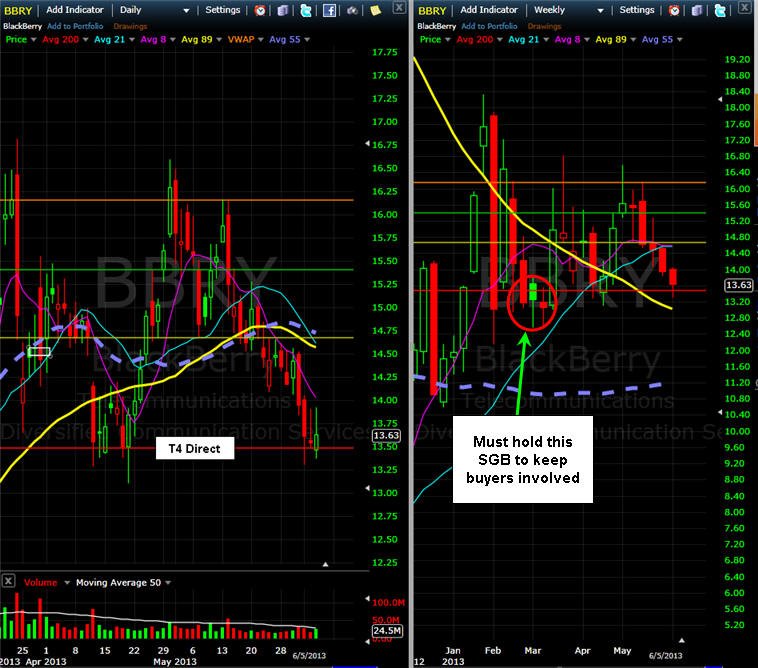Click the BBRY ticker symbol in Daily chart

[x=18, y=10]
